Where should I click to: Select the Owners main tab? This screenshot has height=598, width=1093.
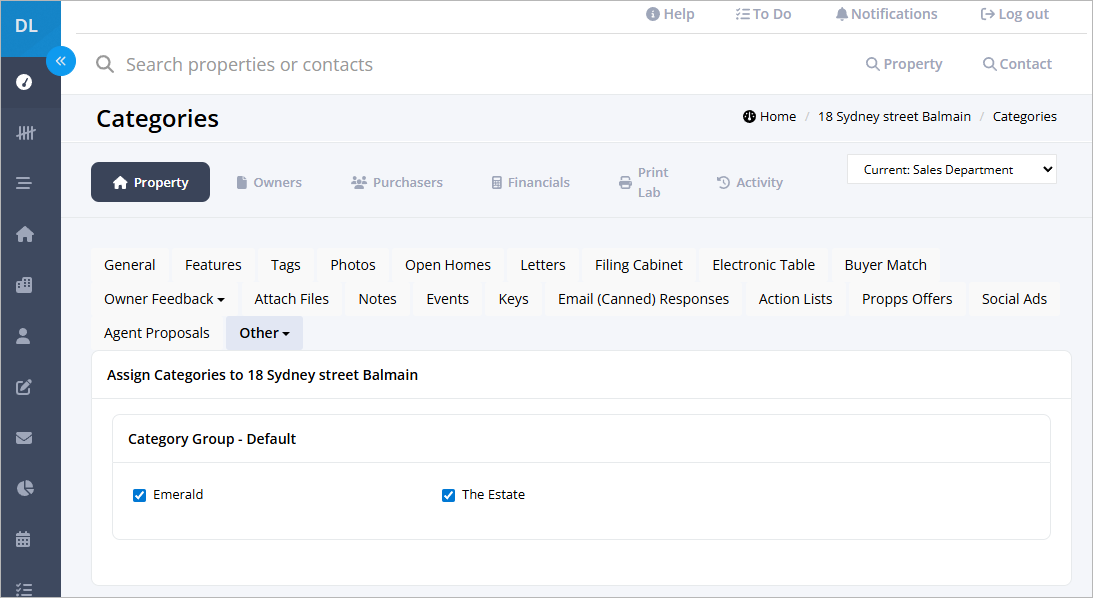pos(269,182)
